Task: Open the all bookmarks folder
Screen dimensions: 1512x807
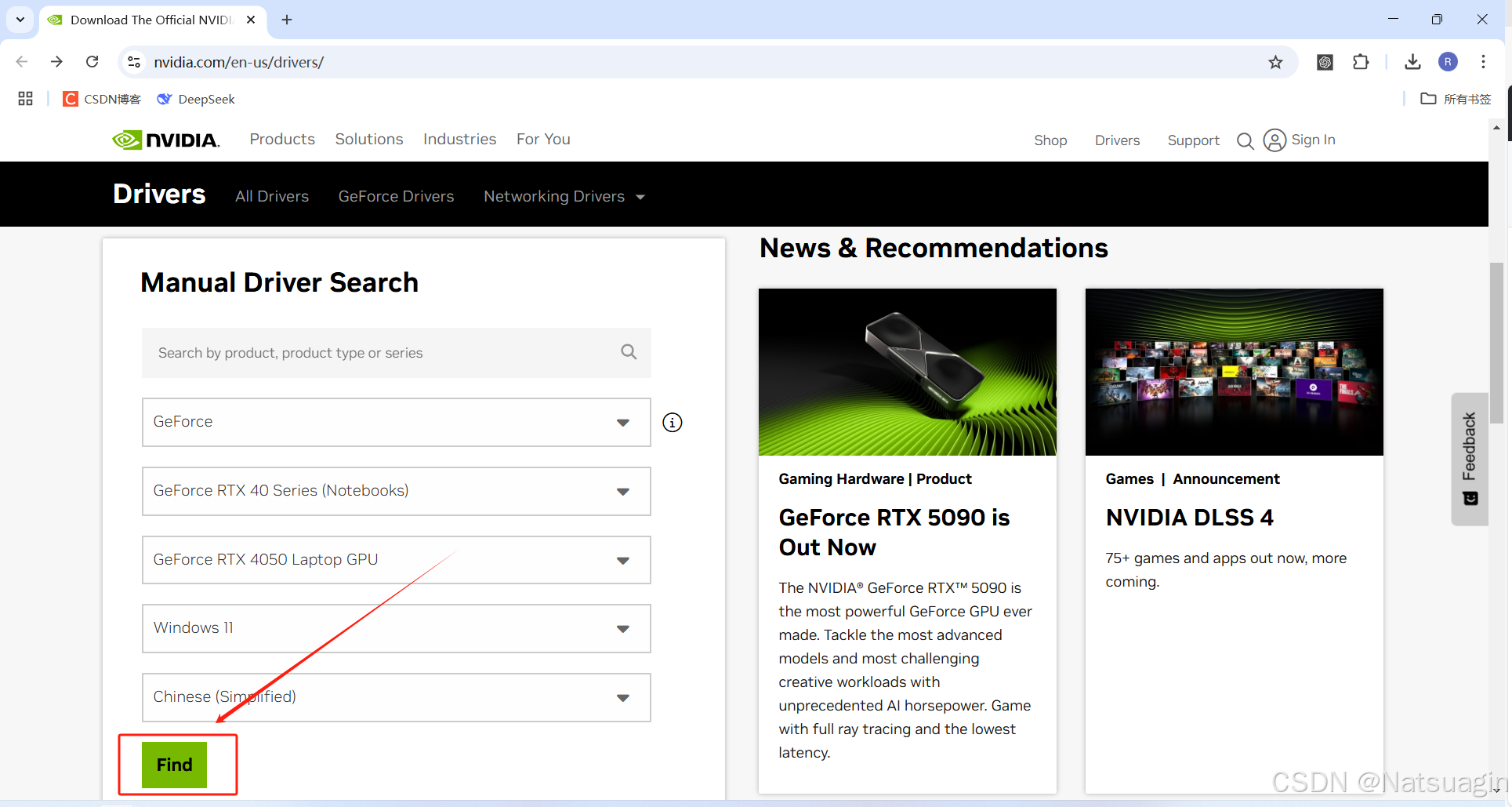Action: pos(1456,99)
